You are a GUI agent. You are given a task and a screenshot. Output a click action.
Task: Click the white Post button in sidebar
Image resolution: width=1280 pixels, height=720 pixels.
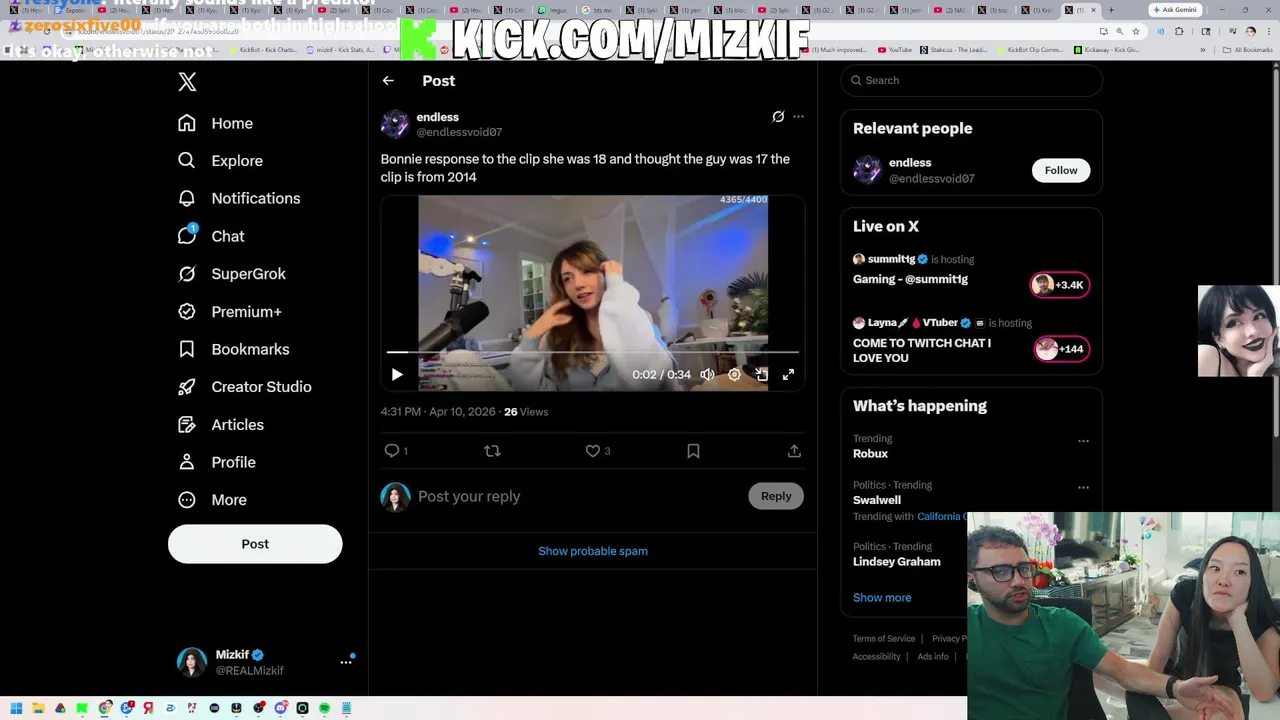point(255,544)
